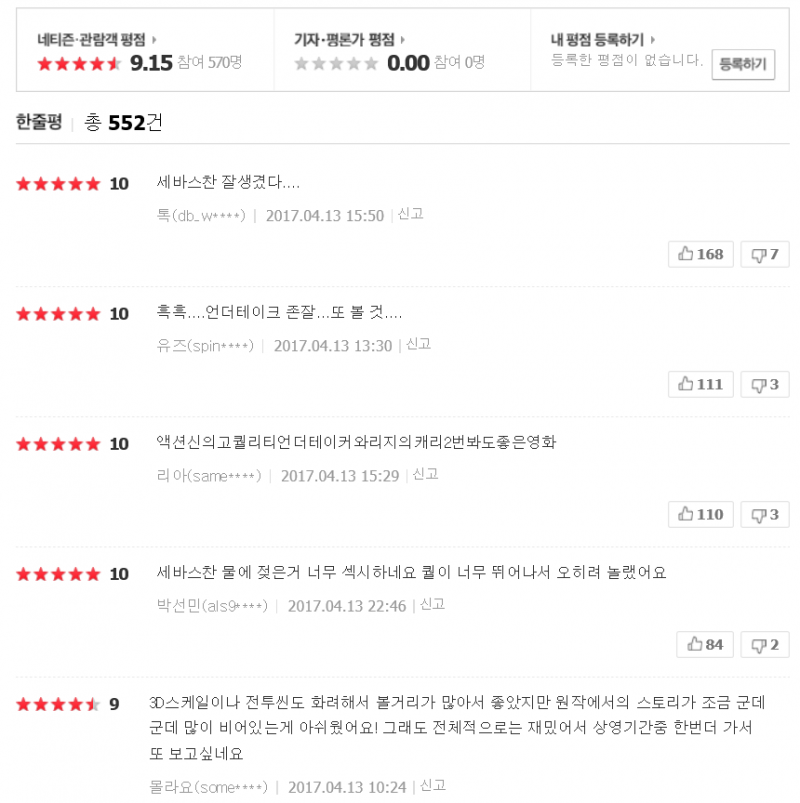The width and height of the screenshot is (800, 803).
Task: Select the 한줄평 tab heading
Action: (x=39, y=122)
